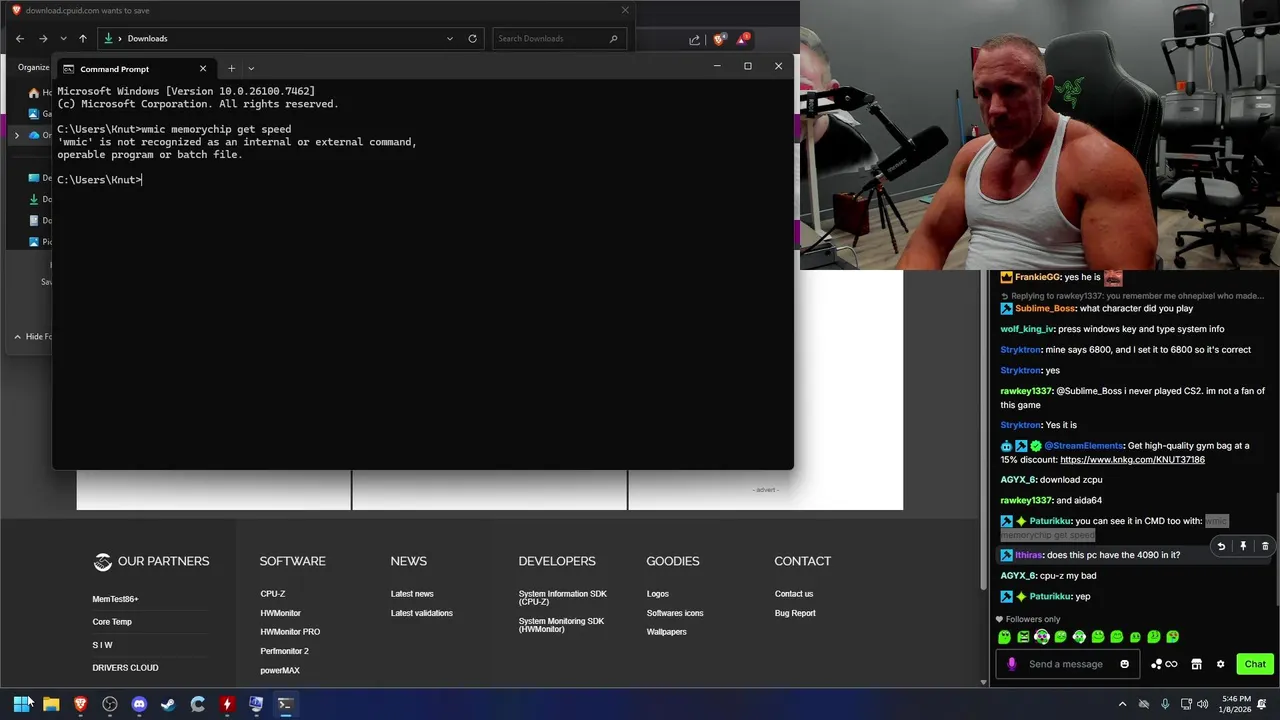1280x720 pixels.
Task: Click the Send a message field
Action: click(x=1069, y=664)
